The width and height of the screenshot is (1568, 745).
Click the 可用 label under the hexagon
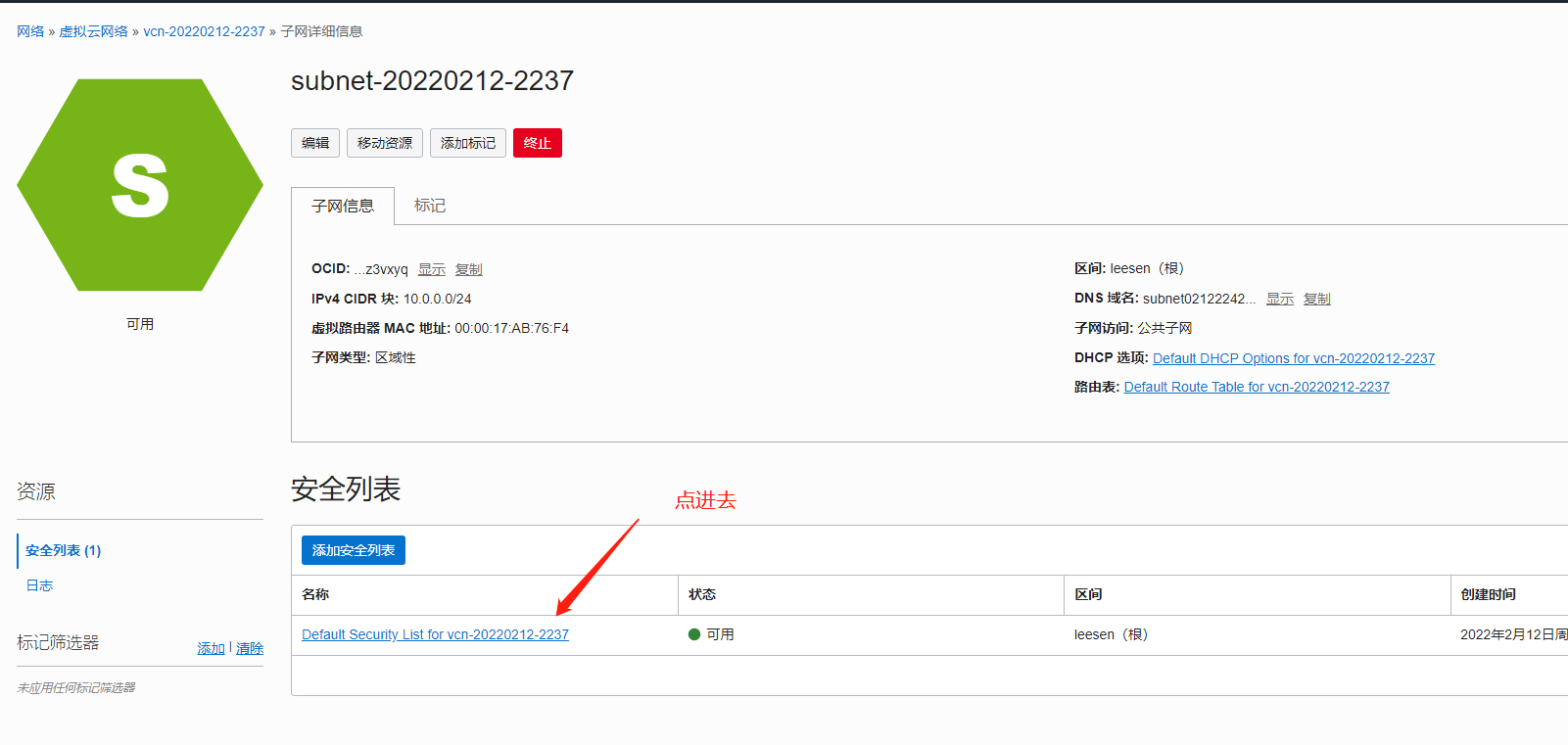(x=140, y=324)
